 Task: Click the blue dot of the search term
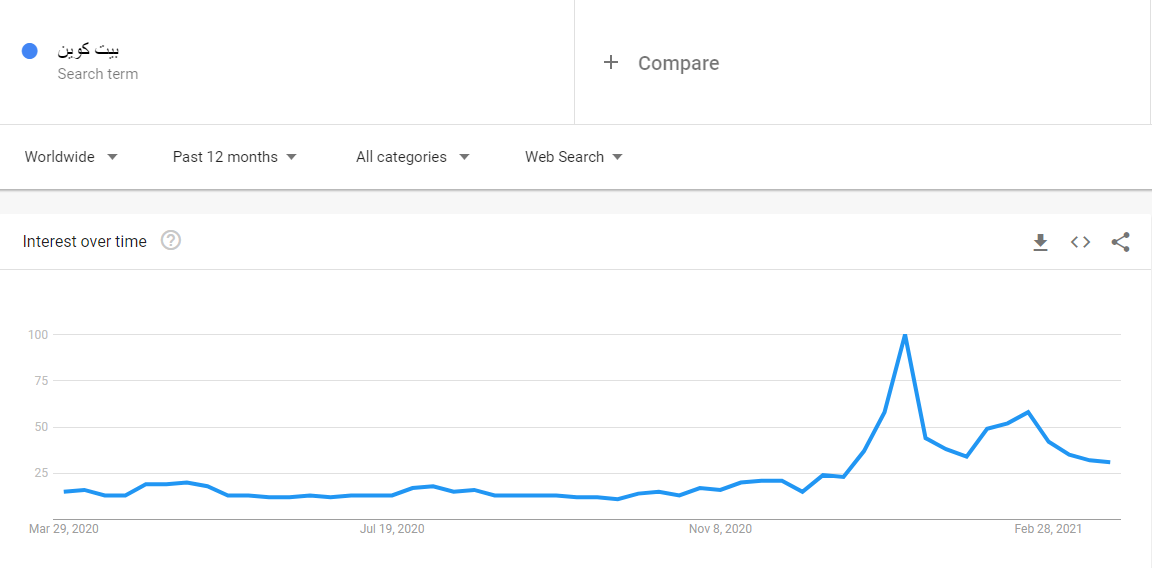(x=30, y=51)
